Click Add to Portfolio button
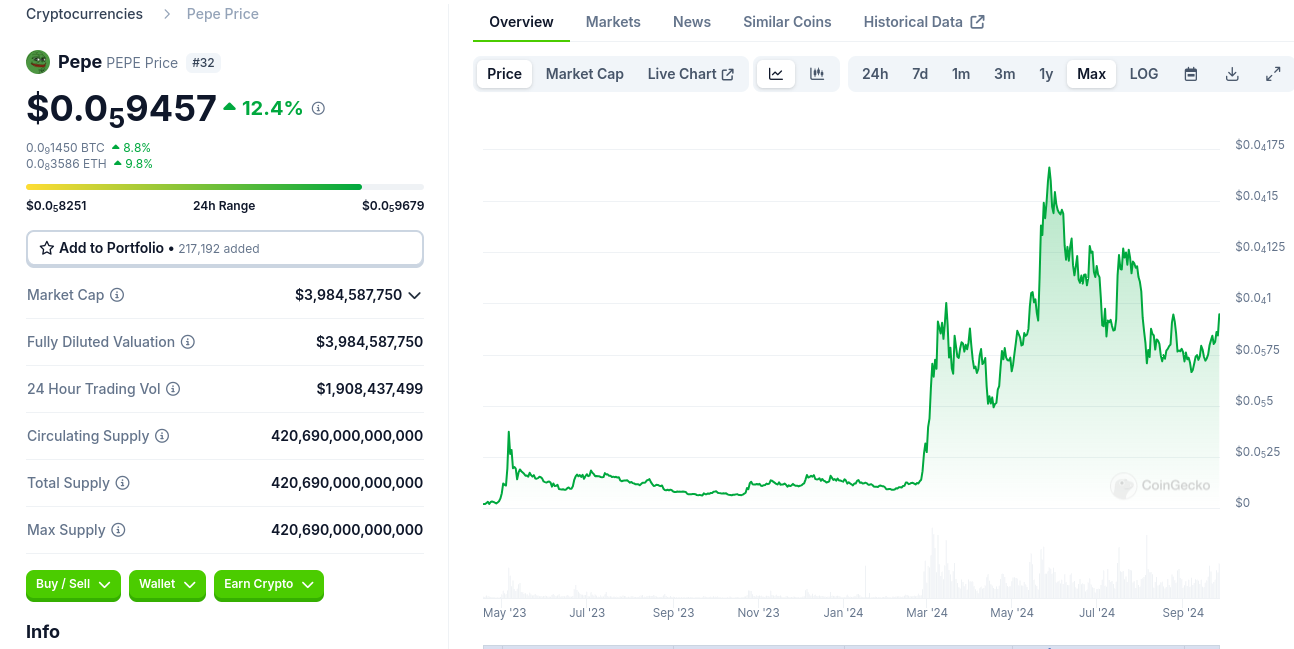The image size is (1294, 649). 225,248
